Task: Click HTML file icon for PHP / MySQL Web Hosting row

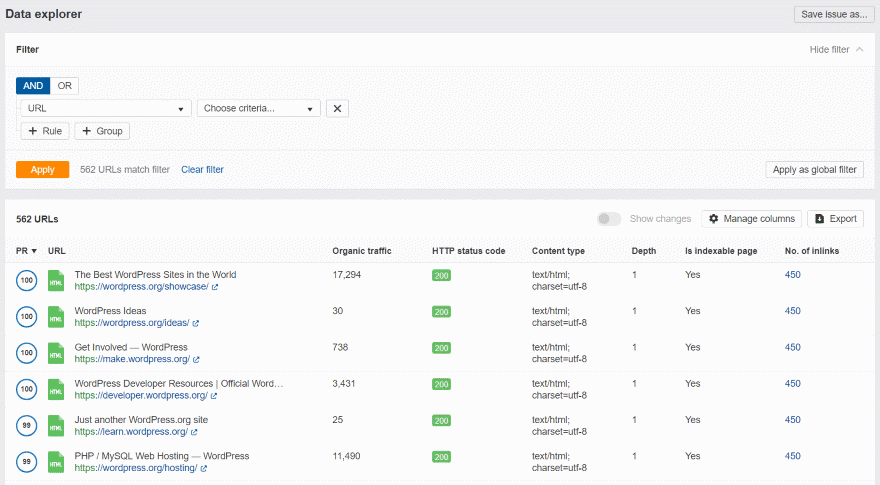Action: pyautogui.click(x=57, y=462)
